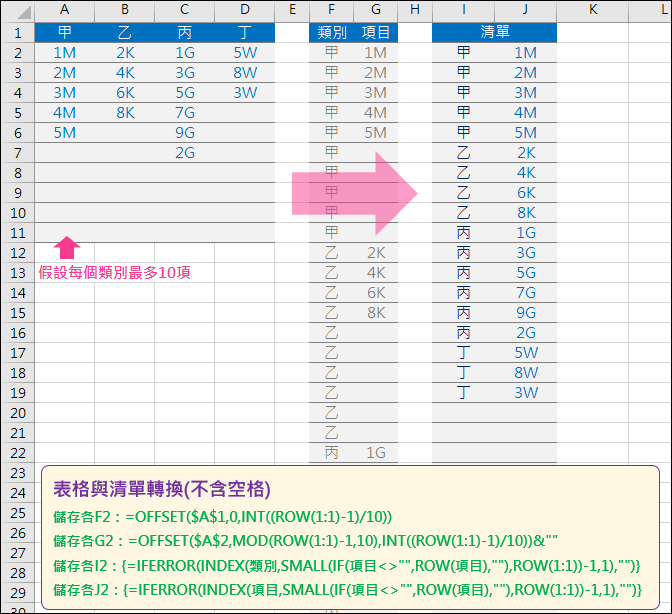
Task: Select cell J10 containing 8K
Action: click(x=525, y=213)
